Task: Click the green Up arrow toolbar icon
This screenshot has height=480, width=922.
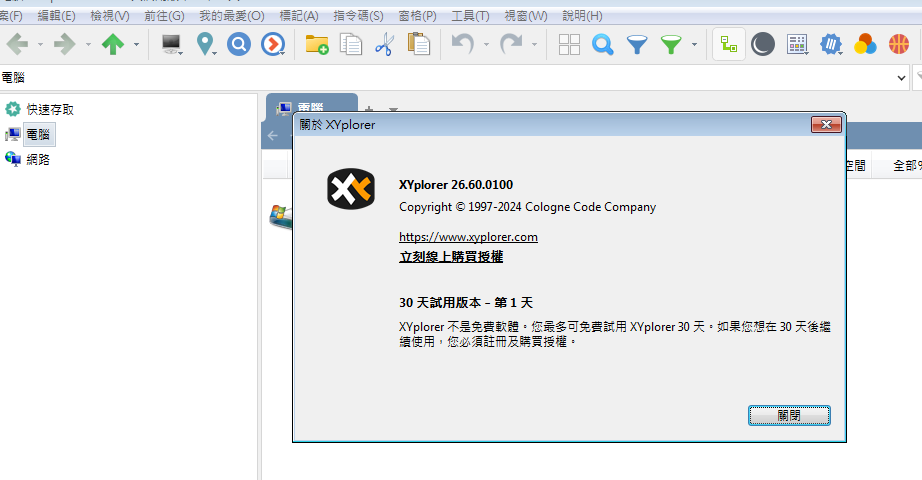Action: tap(113, 44)
